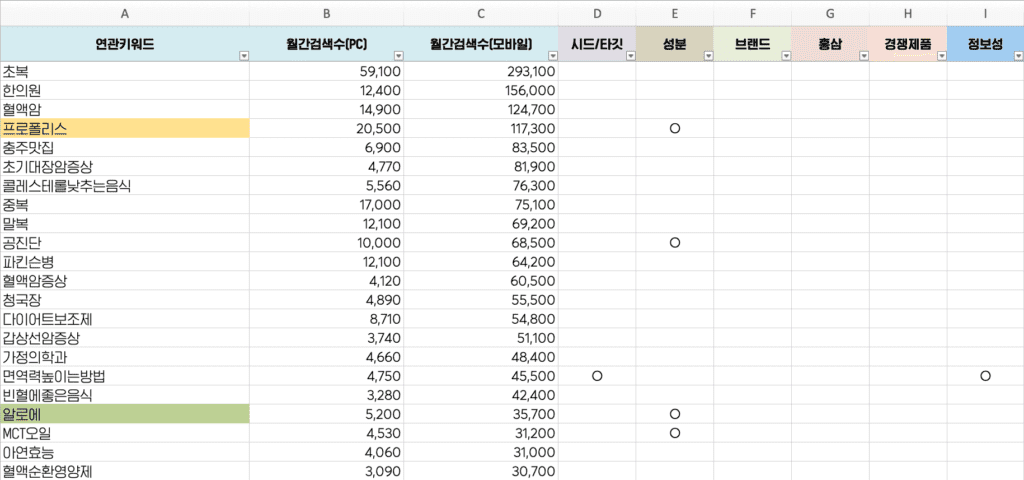Select the O mark in the 프로폴리스 row
This screenshot has height=480, width=1024.
(675, 129)
